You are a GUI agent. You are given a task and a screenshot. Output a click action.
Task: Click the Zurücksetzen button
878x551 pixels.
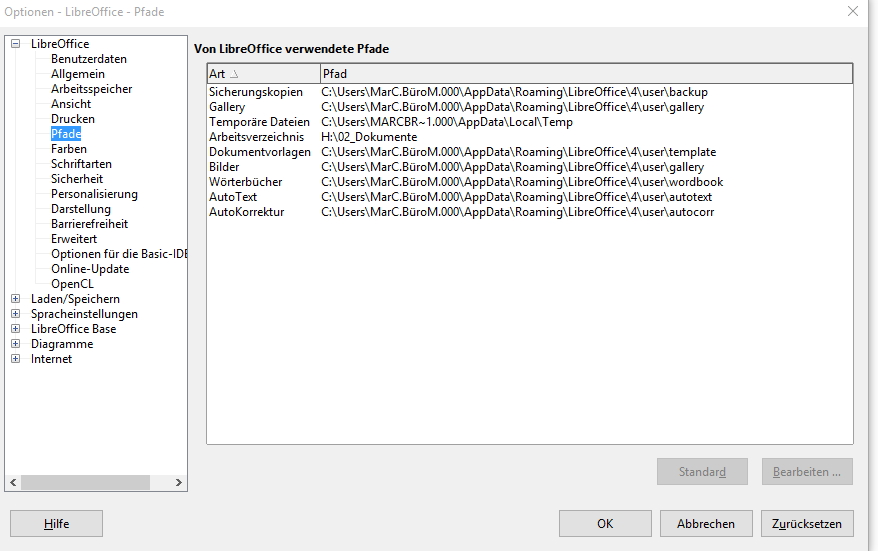(x=807, y=524)
